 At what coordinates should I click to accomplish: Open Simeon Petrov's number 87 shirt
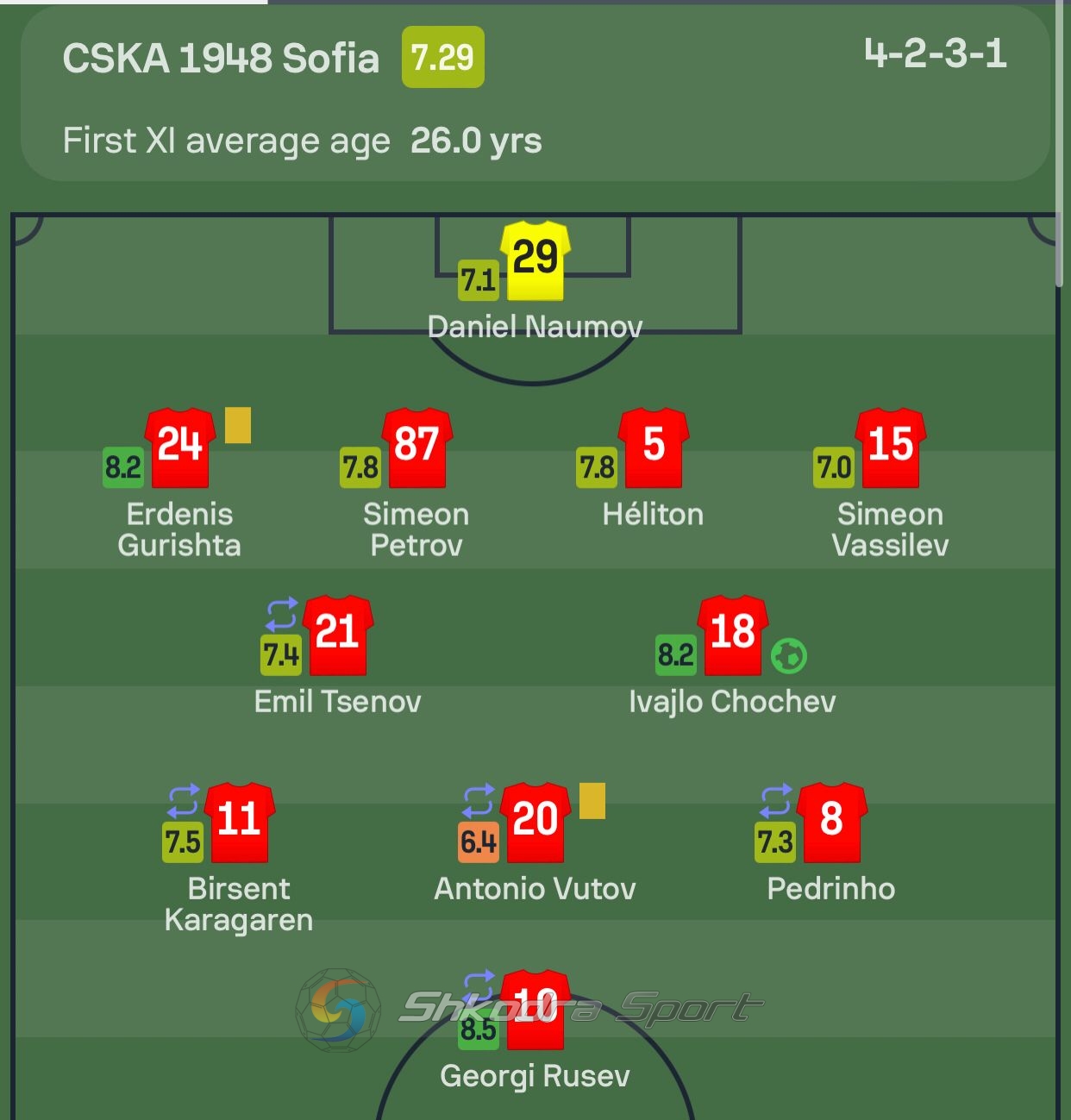417,447
